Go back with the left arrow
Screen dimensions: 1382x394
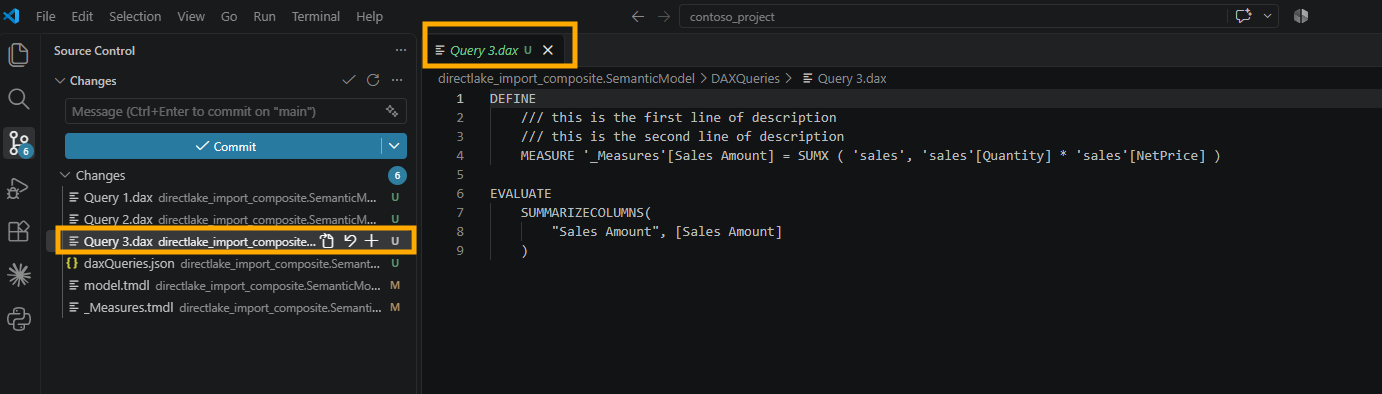coord(638,16)
